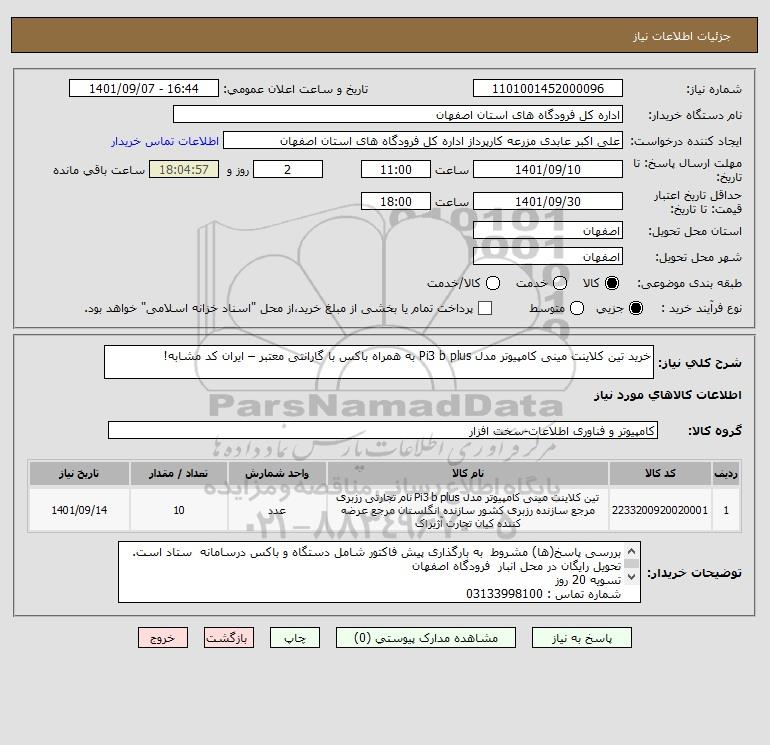Click the contact number 03133998100 text
The width and height of the screenshot is (770, 745).
pyautogui.click(x=504, y=594)
